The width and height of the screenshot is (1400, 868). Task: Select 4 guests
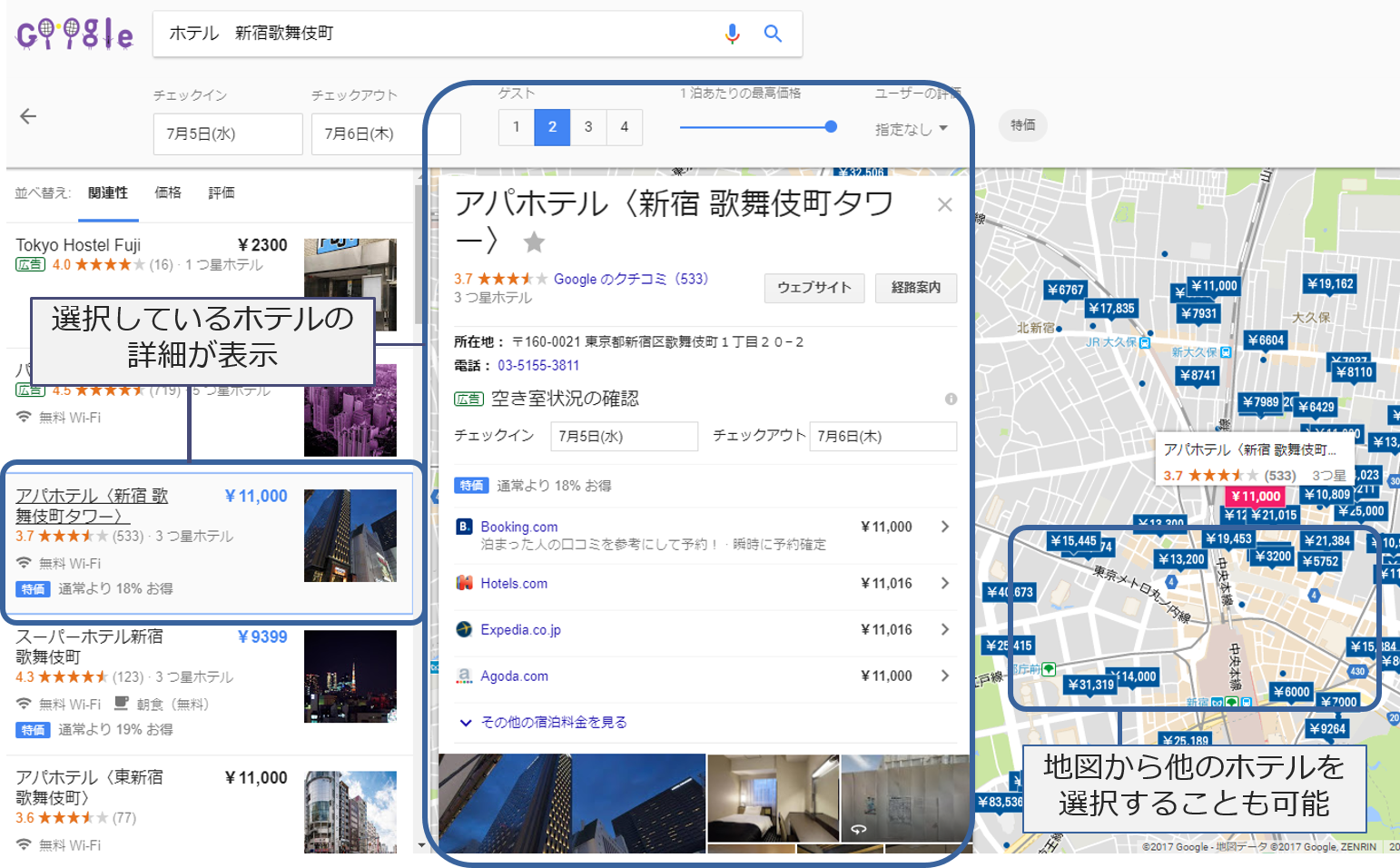pos(625,127)
